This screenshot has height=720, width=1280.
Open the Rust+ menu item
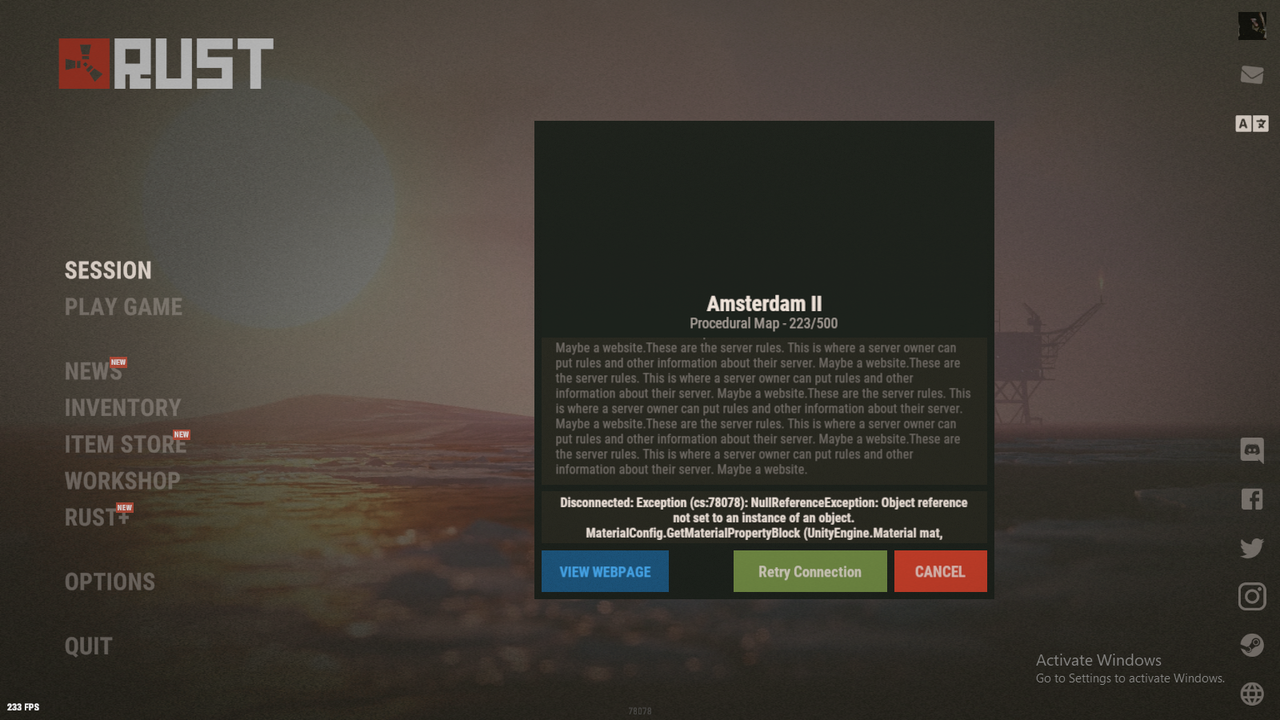point(97,517)
